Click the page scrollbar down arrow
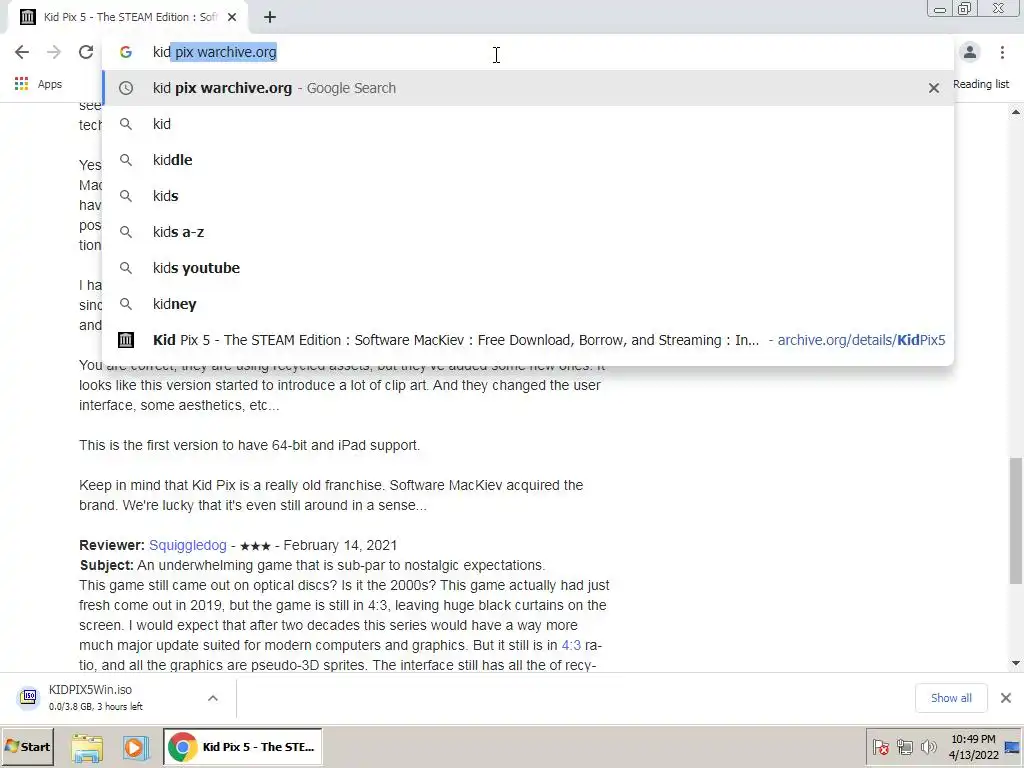This screenshot has height=768, width=1024. pos(1016,664)
